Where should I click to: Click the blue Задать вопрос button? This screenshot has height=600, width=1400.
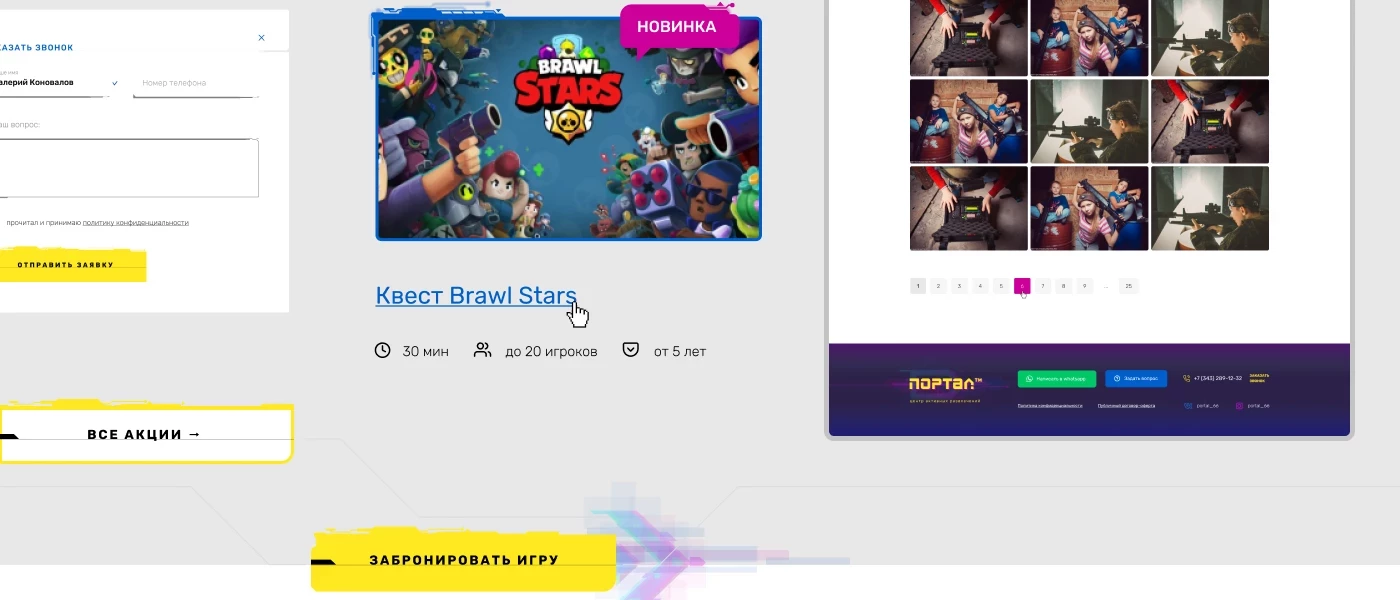coord(1136,379)
